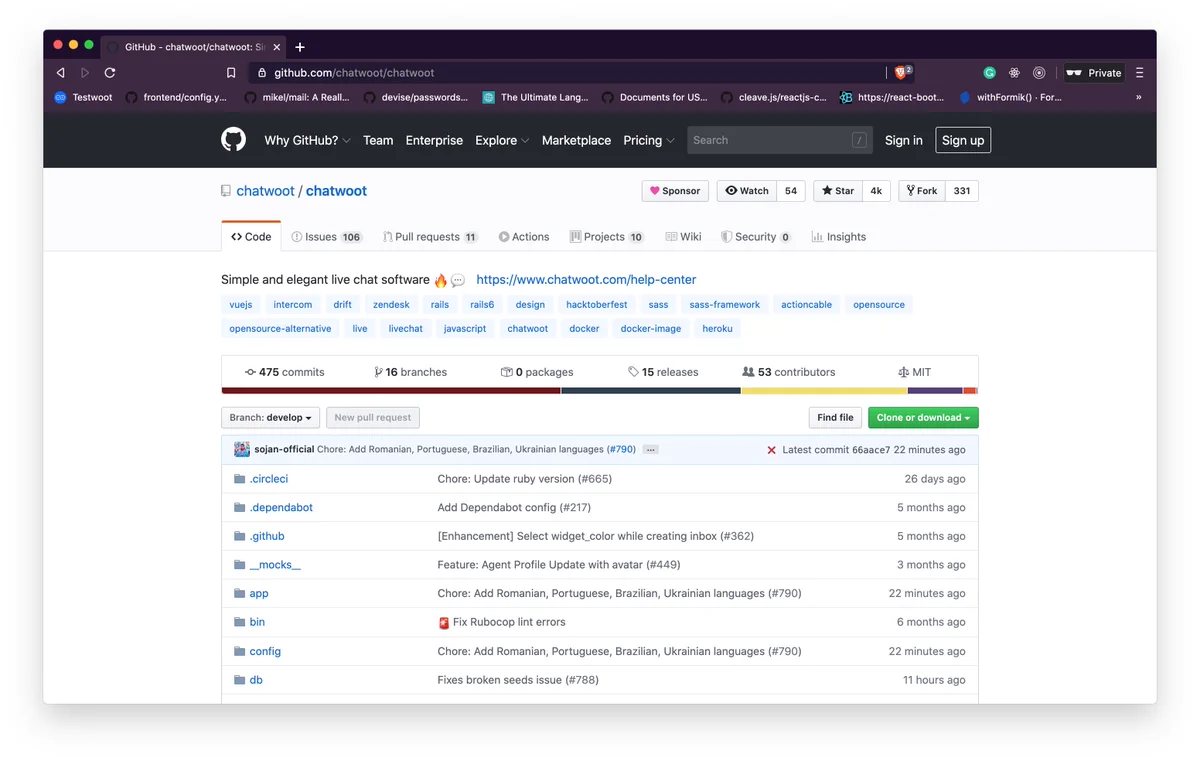This screenshot has height=761, width=1200.
Task: Go back with browser back arrow
Action: [x=61, y=73]
